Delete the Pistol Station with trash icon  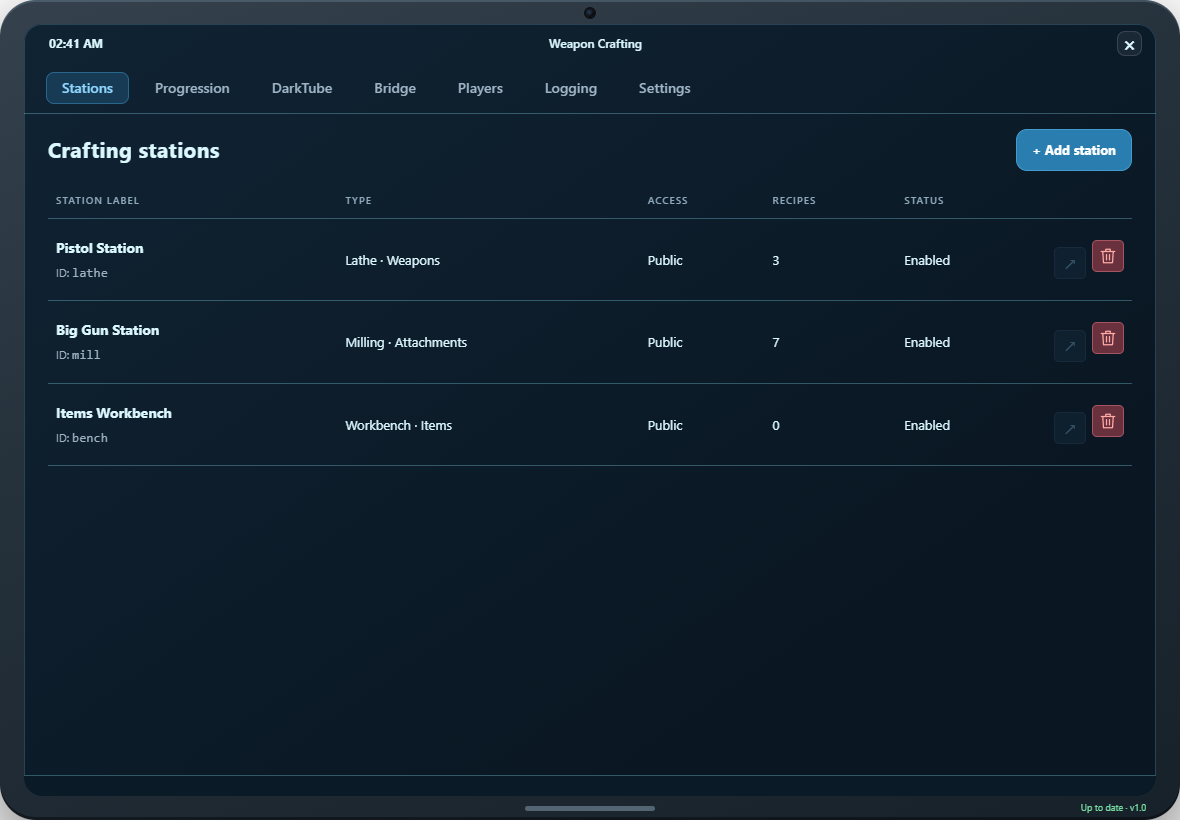coord(1108,256)
